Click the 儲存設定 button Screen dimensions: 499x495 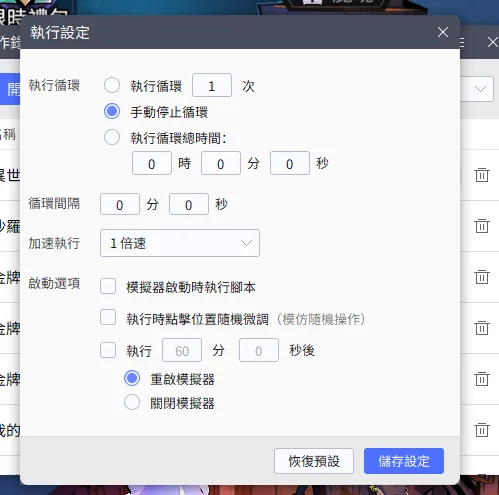pyautogui.click(x=404, y=461)
